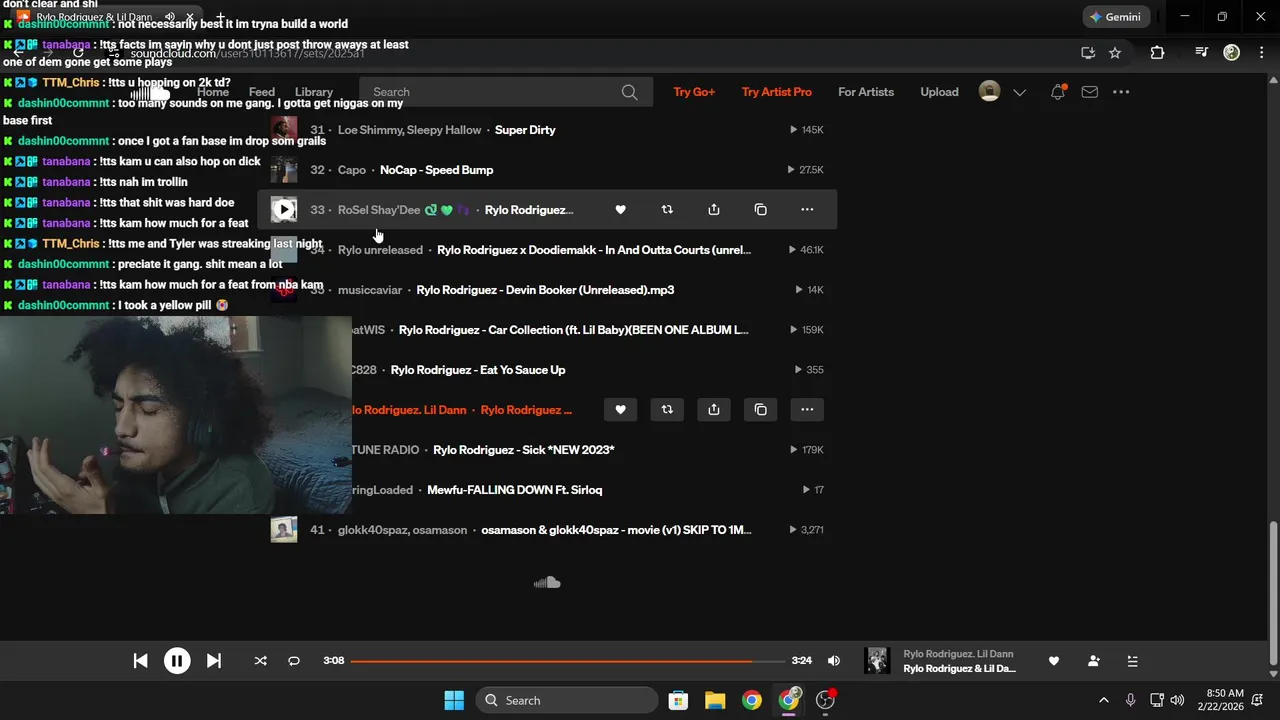Select track Rylo Rodriguez - Eat Yo Sauce Up
Viewport: 1280px width, 720px height.
(478, 370)
